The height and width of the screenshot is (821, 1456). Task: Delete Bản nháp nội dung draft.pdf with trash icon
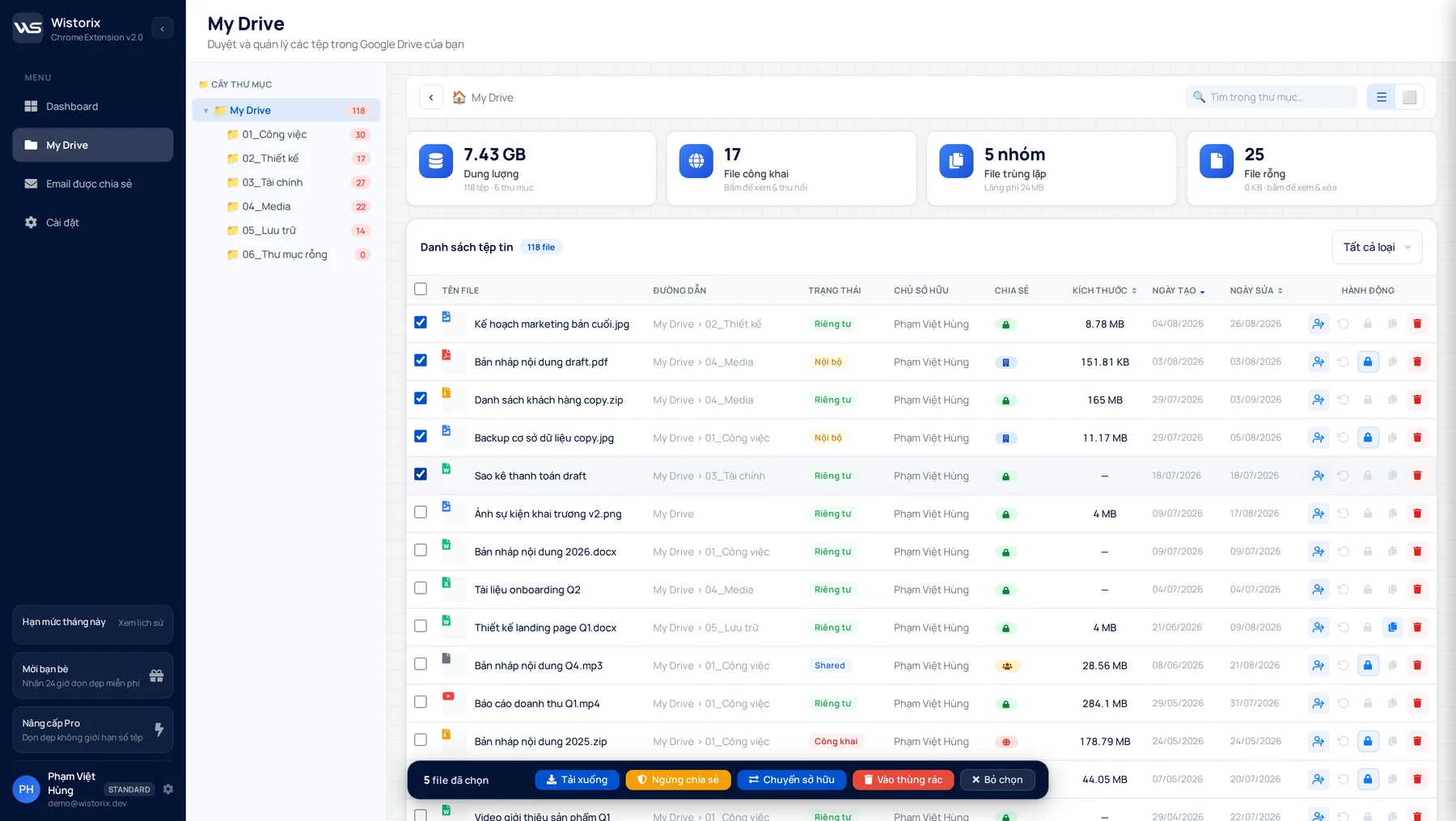click(1417, 362)
